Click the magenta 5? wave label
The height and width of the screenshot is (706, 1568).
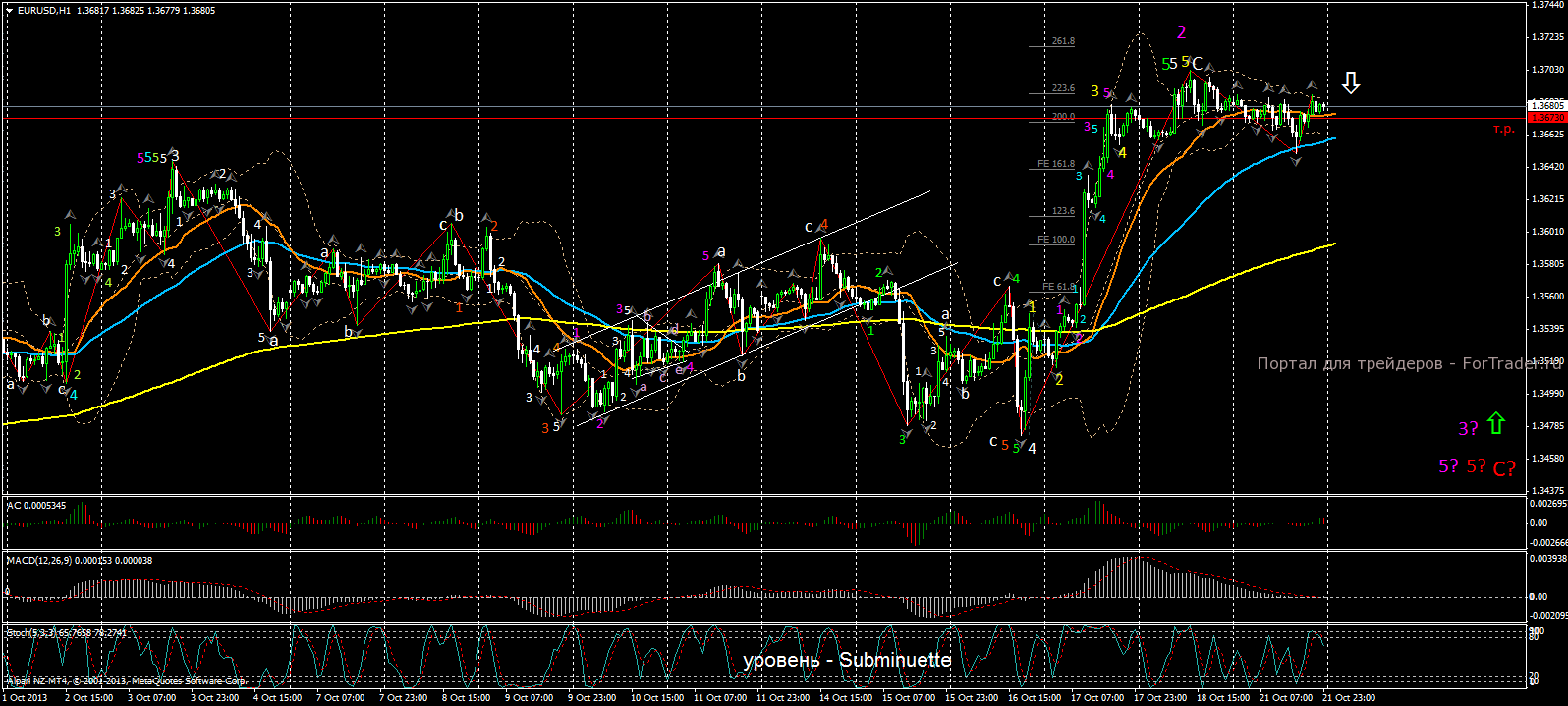click(1448, 466)
